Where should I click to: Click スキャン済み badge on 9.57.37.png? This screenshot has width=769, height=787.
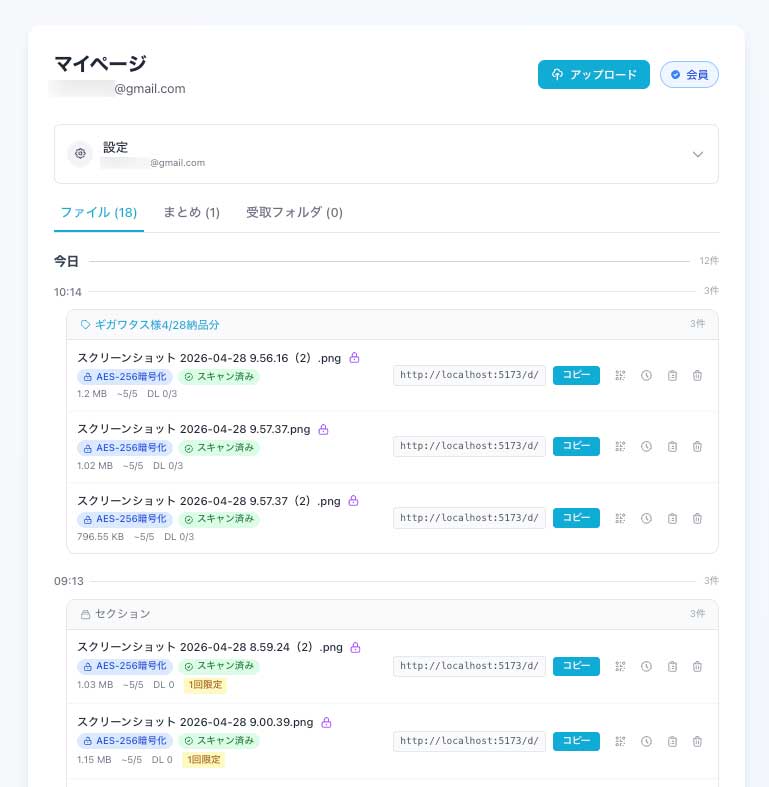(x=219, y=448)
